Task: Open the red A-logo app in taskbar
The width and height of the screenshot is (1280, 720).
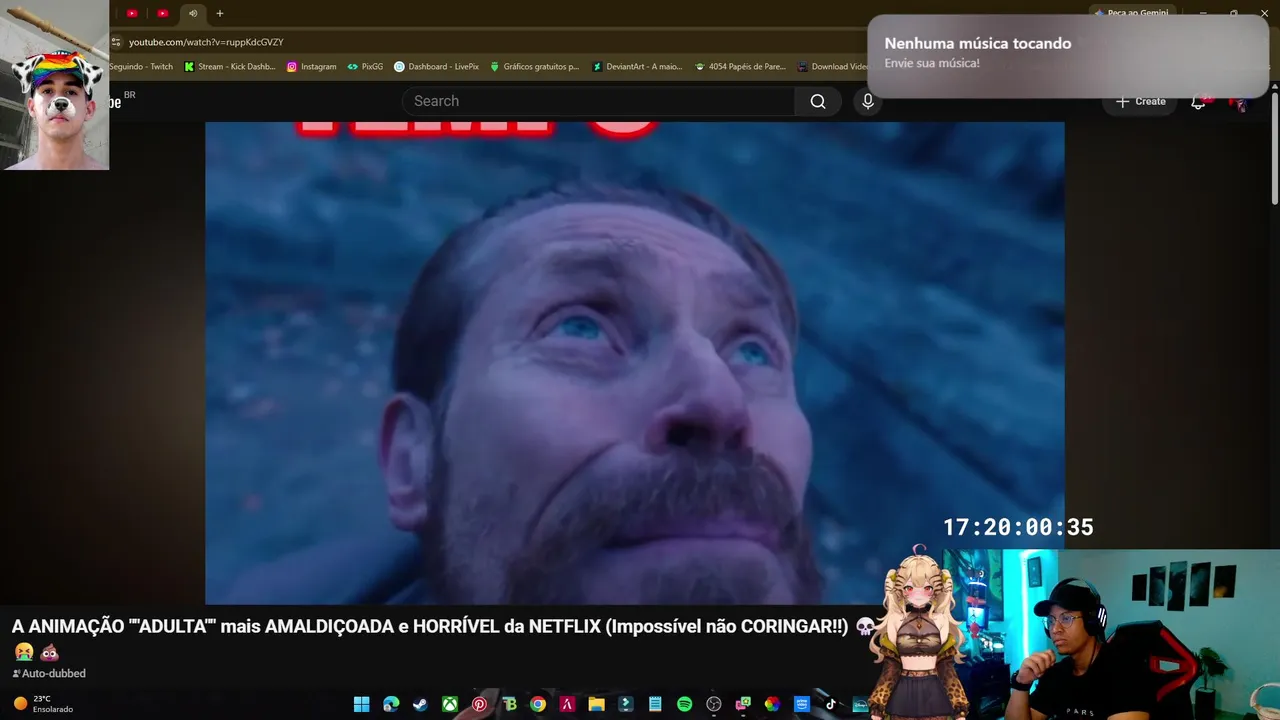Action: 567,704
